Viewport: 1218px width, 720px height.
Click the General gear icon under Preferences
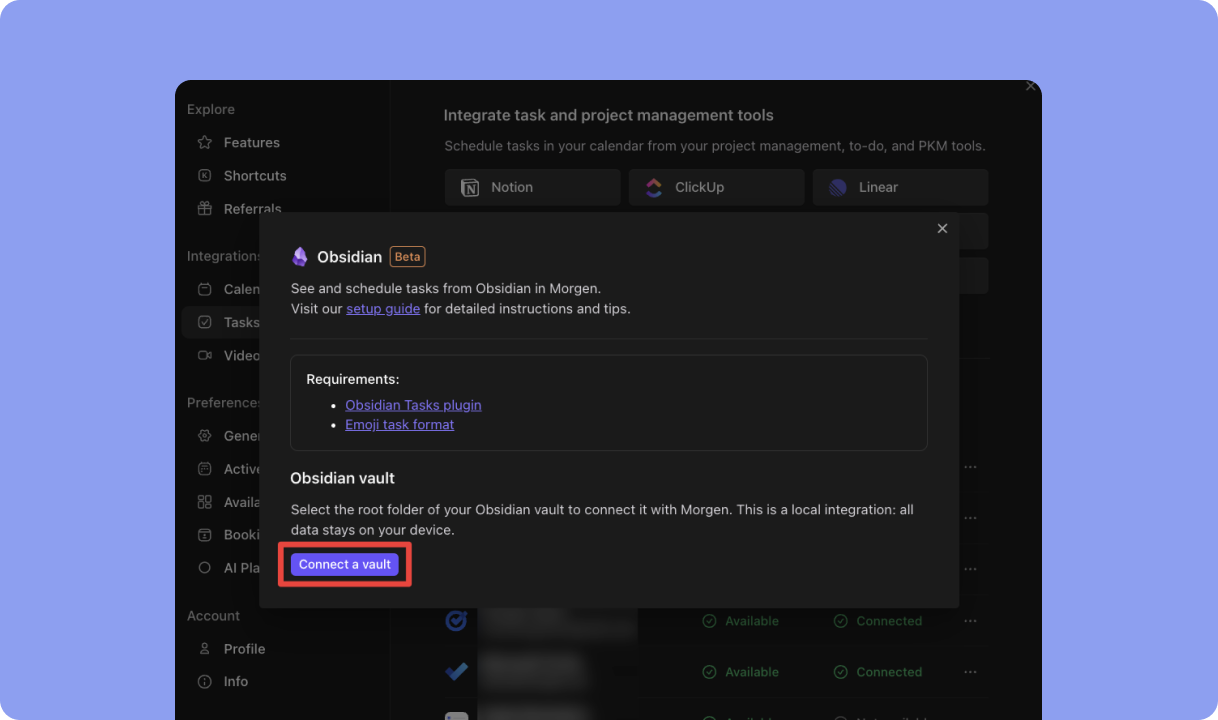[205, 436]
